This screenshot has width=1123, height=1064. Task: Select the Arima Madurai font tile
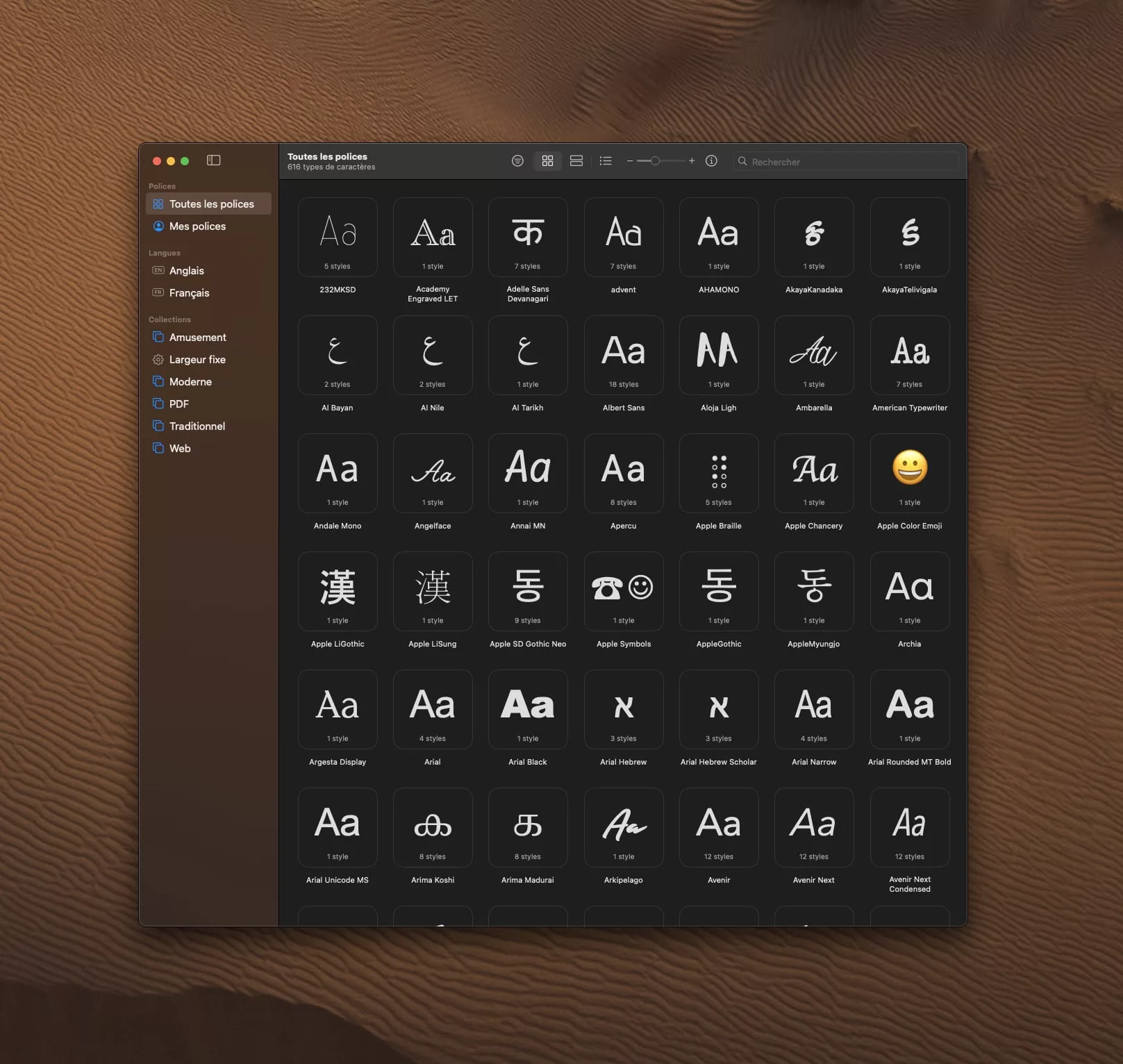point(528,827)
